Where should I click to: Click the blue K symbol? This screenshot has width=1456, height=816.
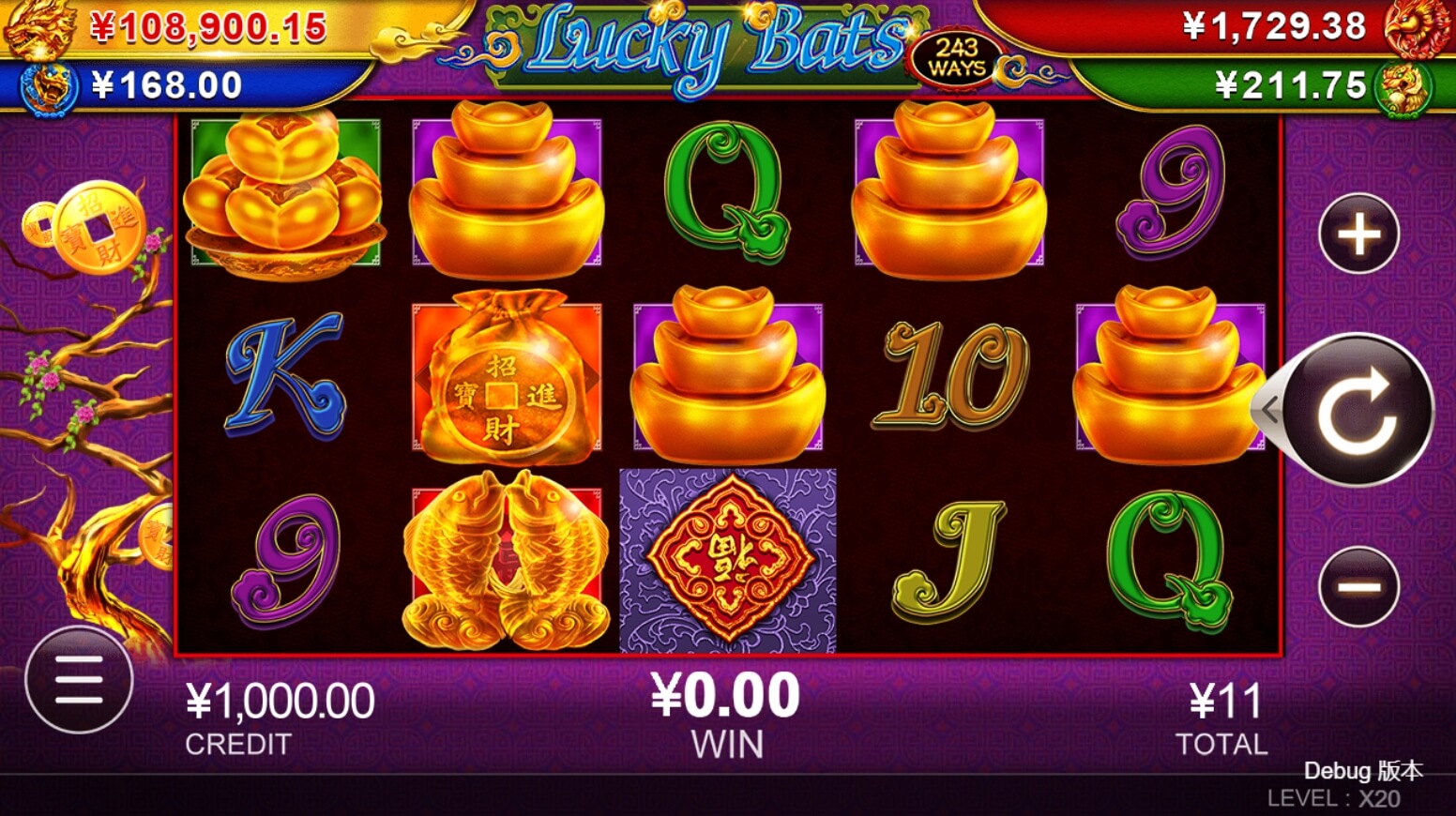click(285, 374)
